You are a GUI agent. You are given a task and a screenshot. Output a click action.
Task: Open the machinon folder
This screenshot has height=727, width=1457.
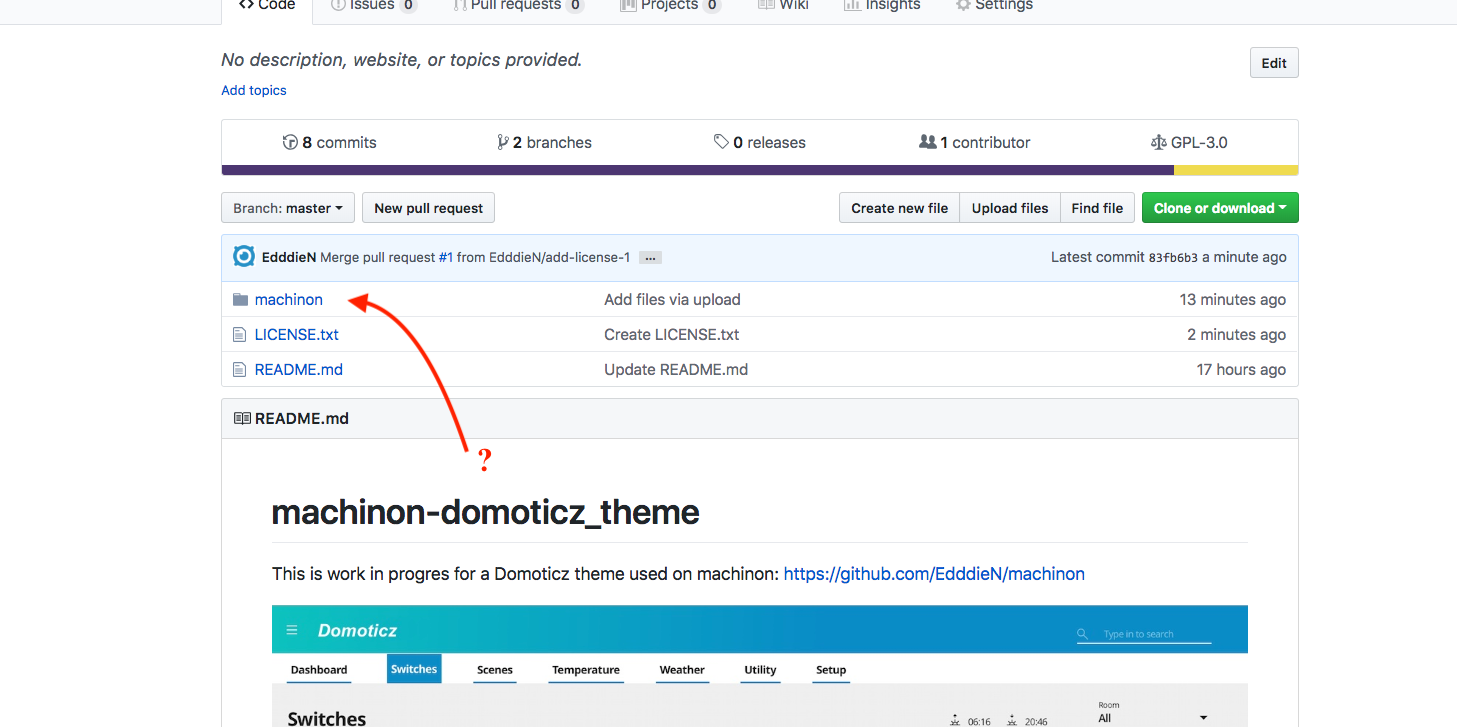pyautogui.click(x=289, y=299)
